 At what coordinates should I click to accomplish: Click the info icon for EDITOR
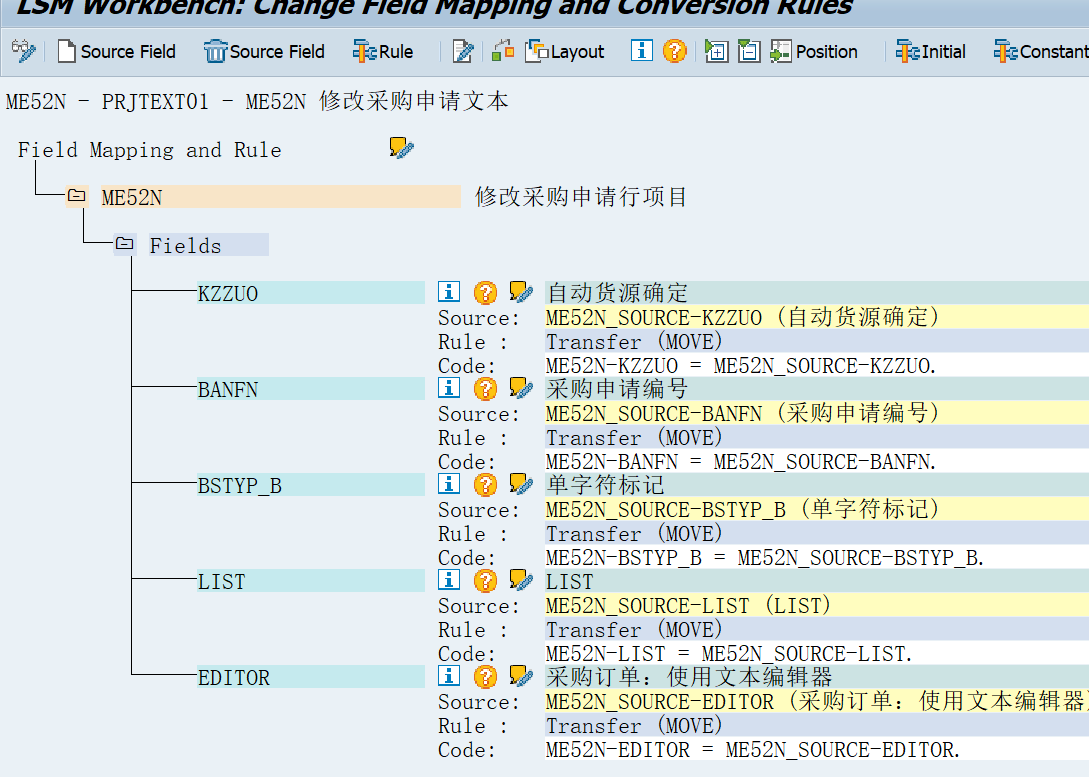coord(449,675)
